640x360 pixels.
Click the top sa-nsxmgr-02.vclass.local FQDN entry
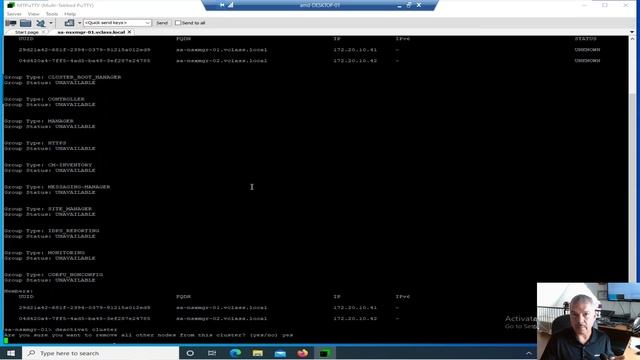[222, 61]
